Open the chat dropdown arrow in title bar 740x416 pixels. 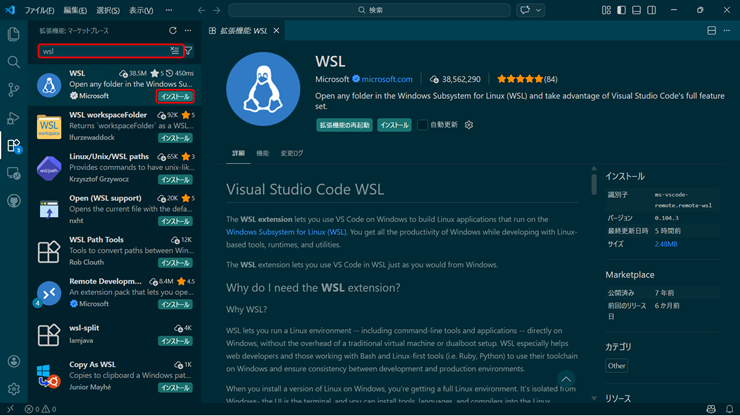click(x=539, y=10)
